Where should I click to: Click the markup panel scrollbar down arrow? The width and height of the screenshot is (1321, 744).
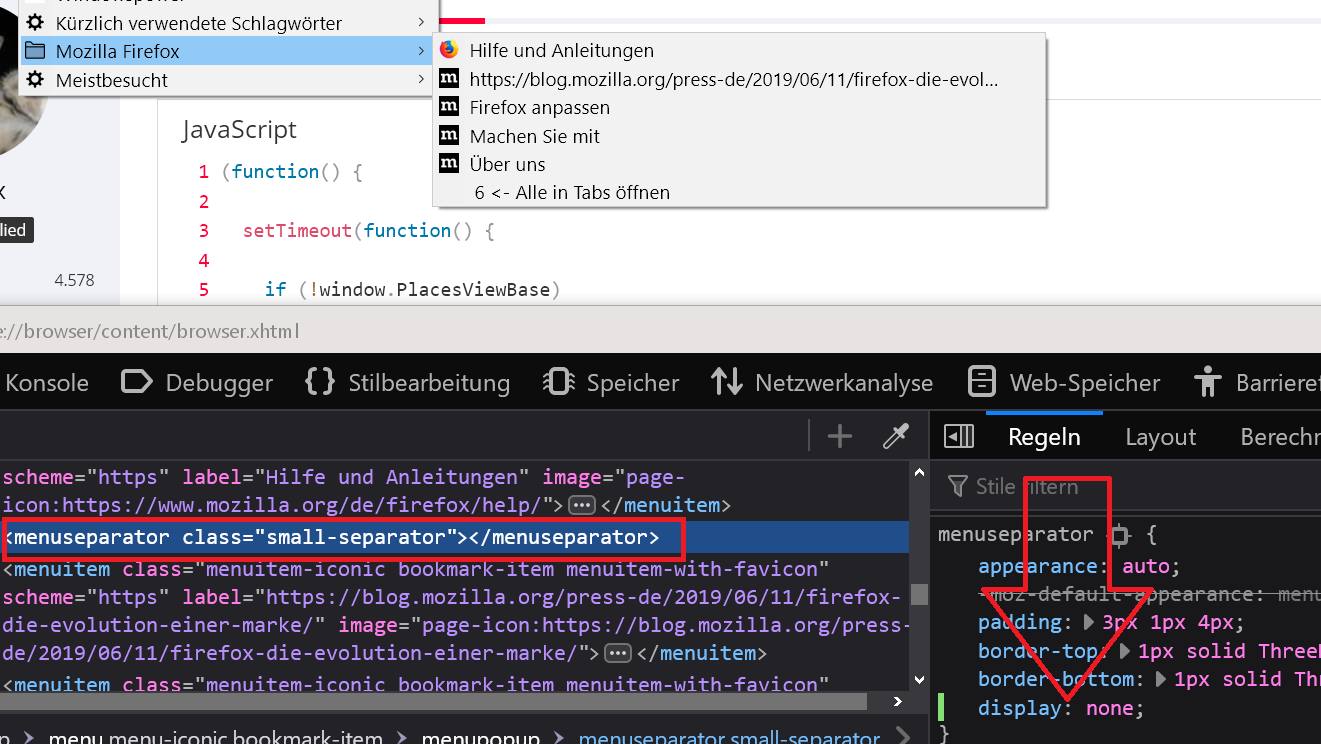click(x=920, y=679)
